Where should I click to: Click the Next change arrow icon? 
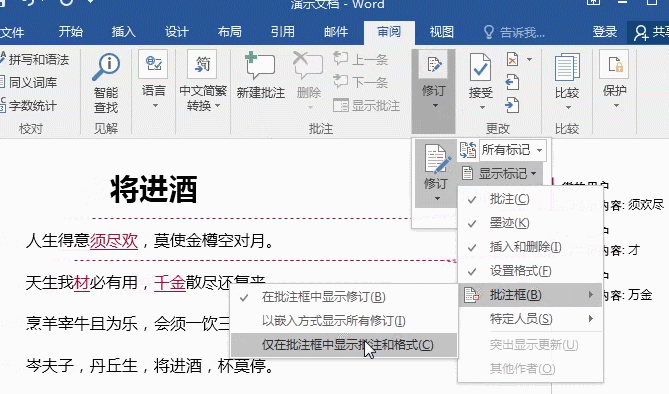pyautogui.click(x=512, y=105)
